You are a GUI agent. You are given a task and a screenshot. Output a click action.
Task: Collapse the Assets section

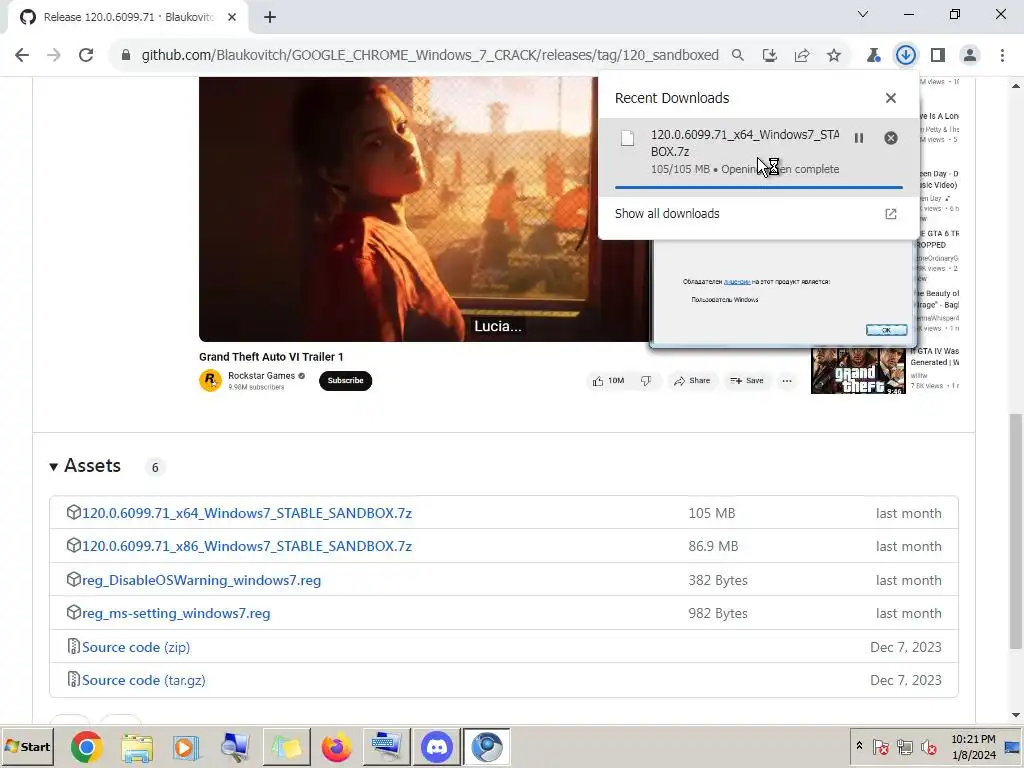click(54, 466)
